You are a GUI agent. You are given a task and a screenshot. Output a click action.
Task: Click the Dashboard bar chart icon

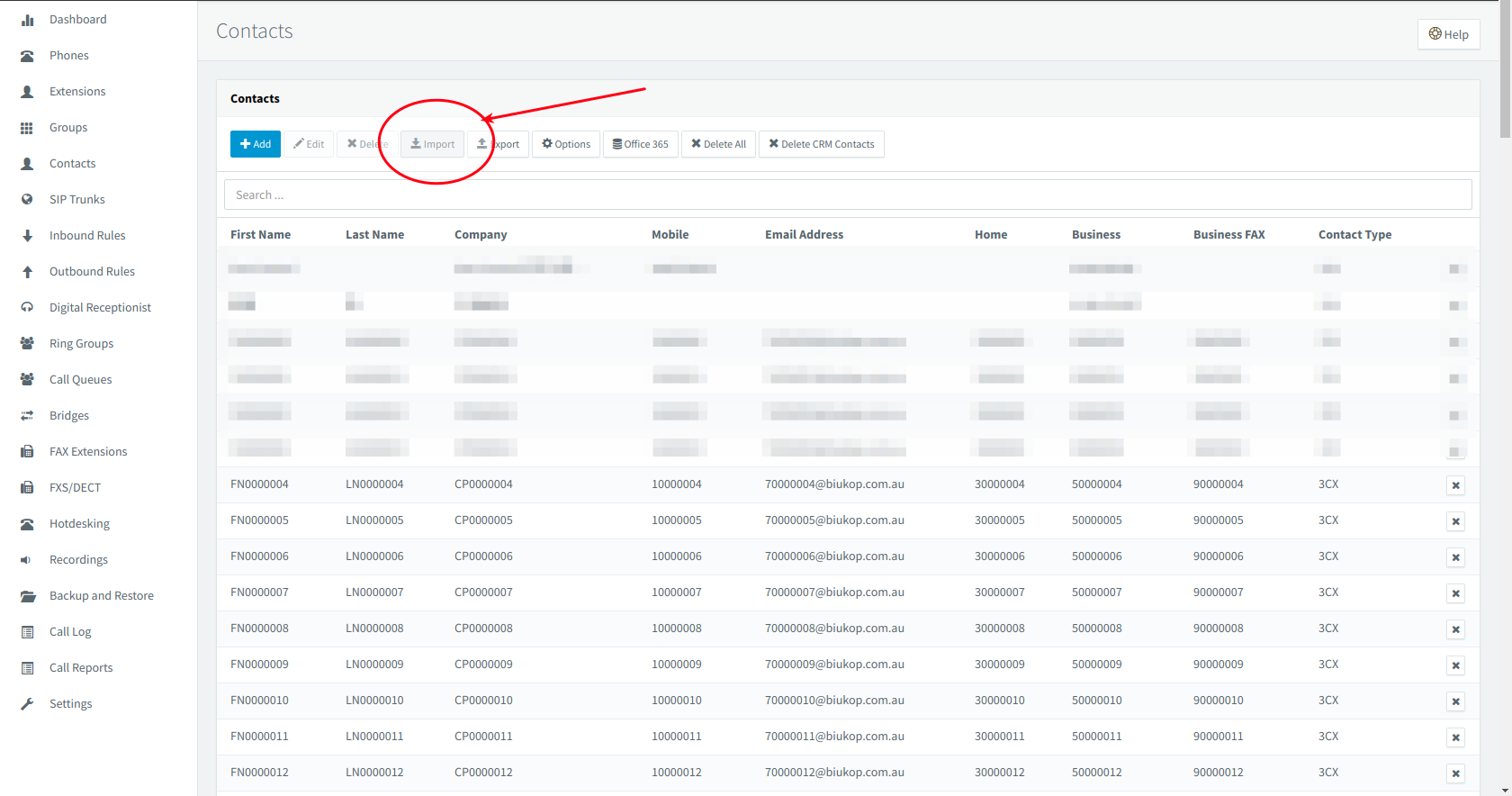27,20
